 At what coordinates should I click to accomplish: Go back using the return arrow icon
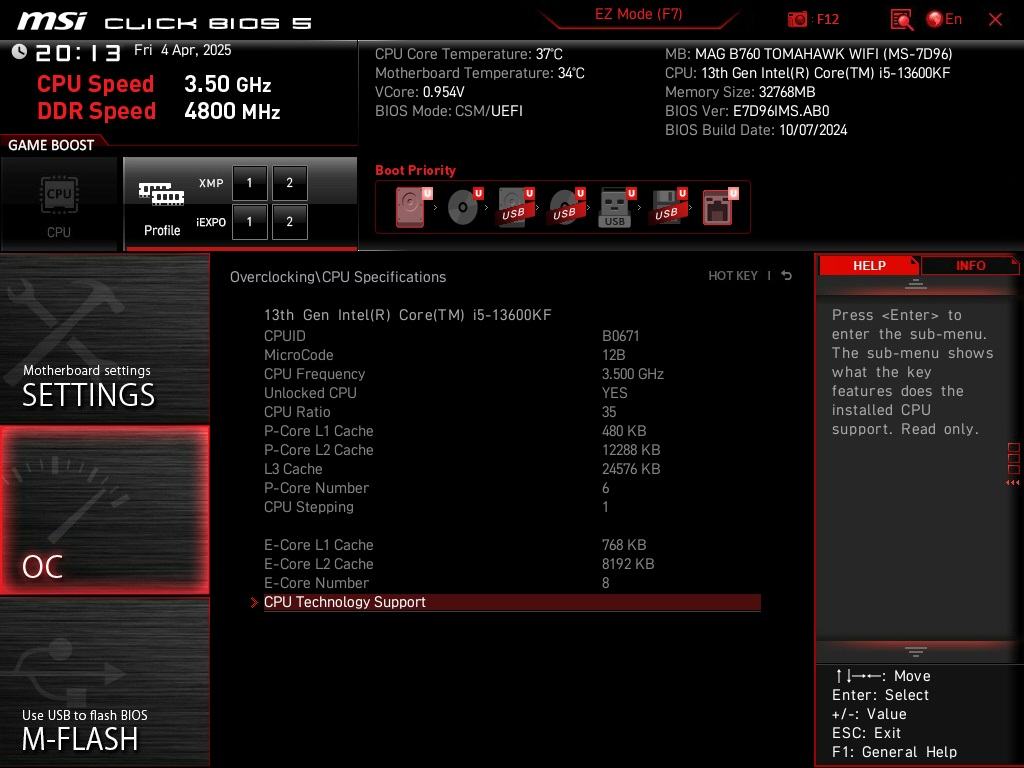[787, 276]
